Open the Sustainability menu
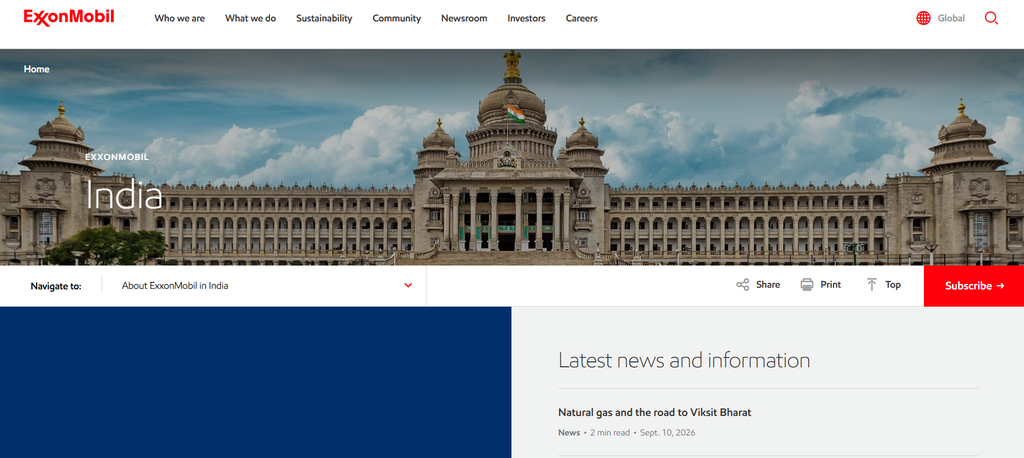This screenshot has height=458, width=1024. coord(324,18)
